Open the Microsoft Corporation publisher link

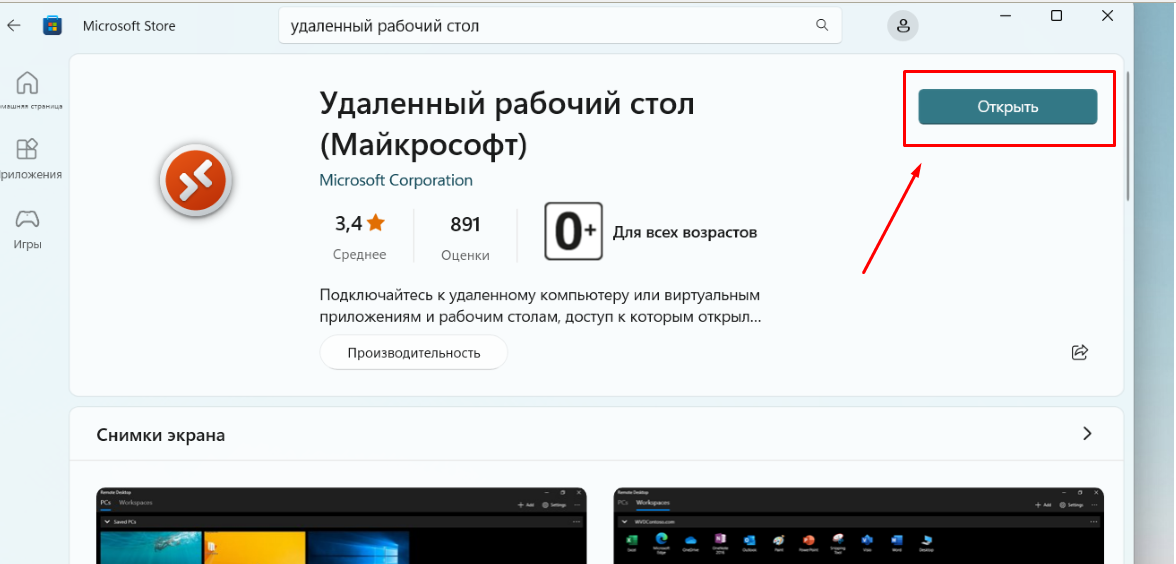(396, 180)
